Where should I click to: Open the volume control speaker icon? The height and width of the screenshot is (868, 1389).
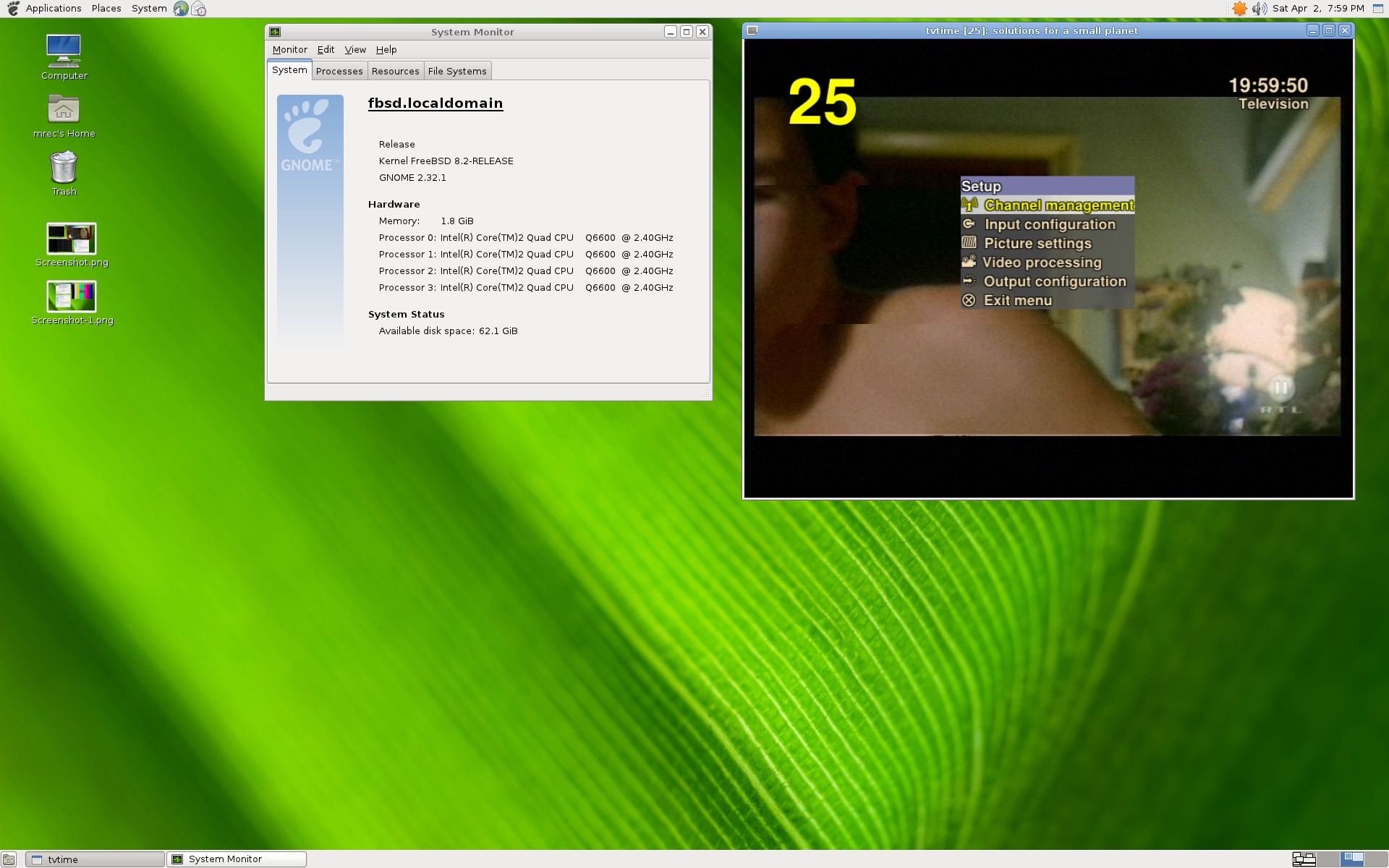coord(1260,9)
